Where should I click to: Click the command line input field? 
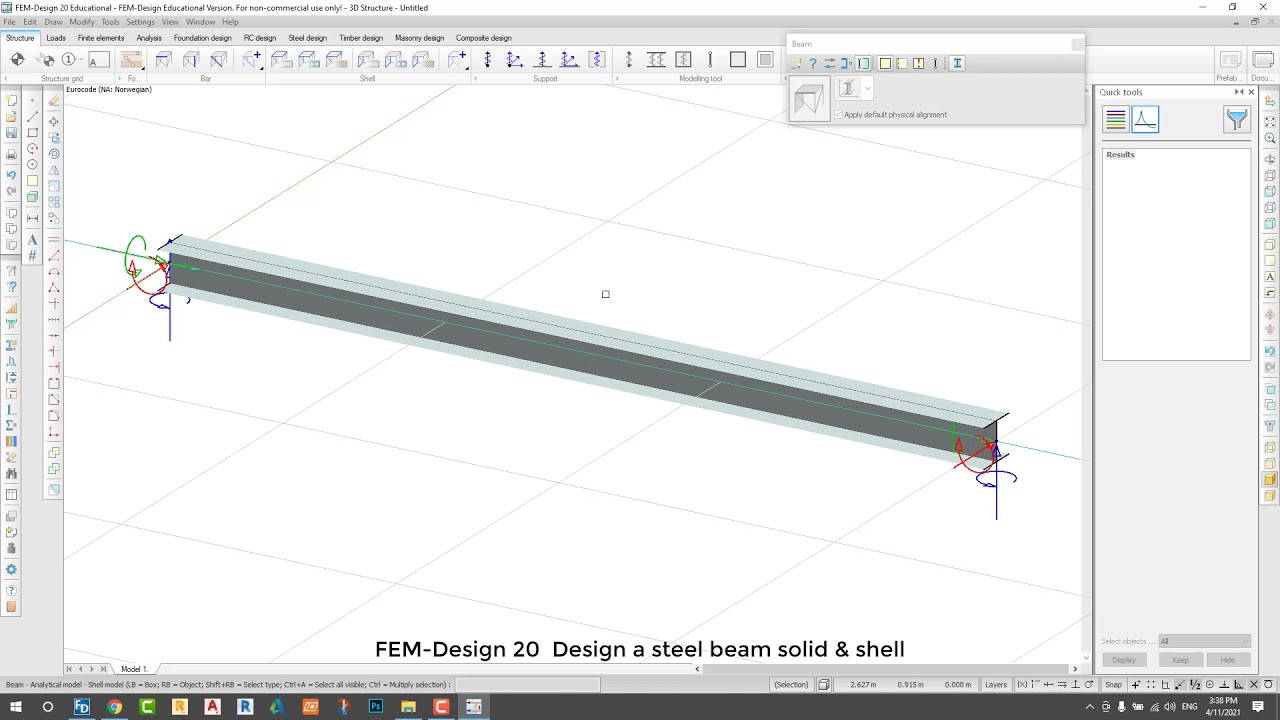pos(527,685)
